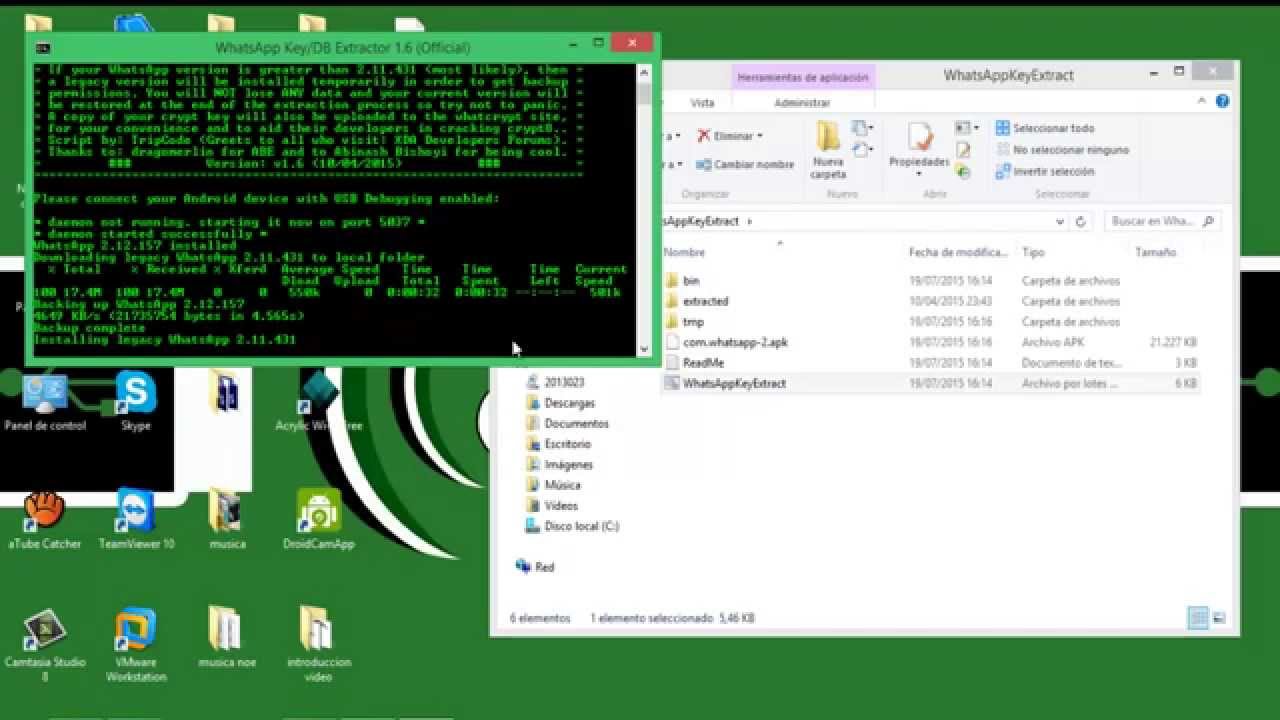Select the Herramientas de aplicación contextual tab

tap(803, 77)
